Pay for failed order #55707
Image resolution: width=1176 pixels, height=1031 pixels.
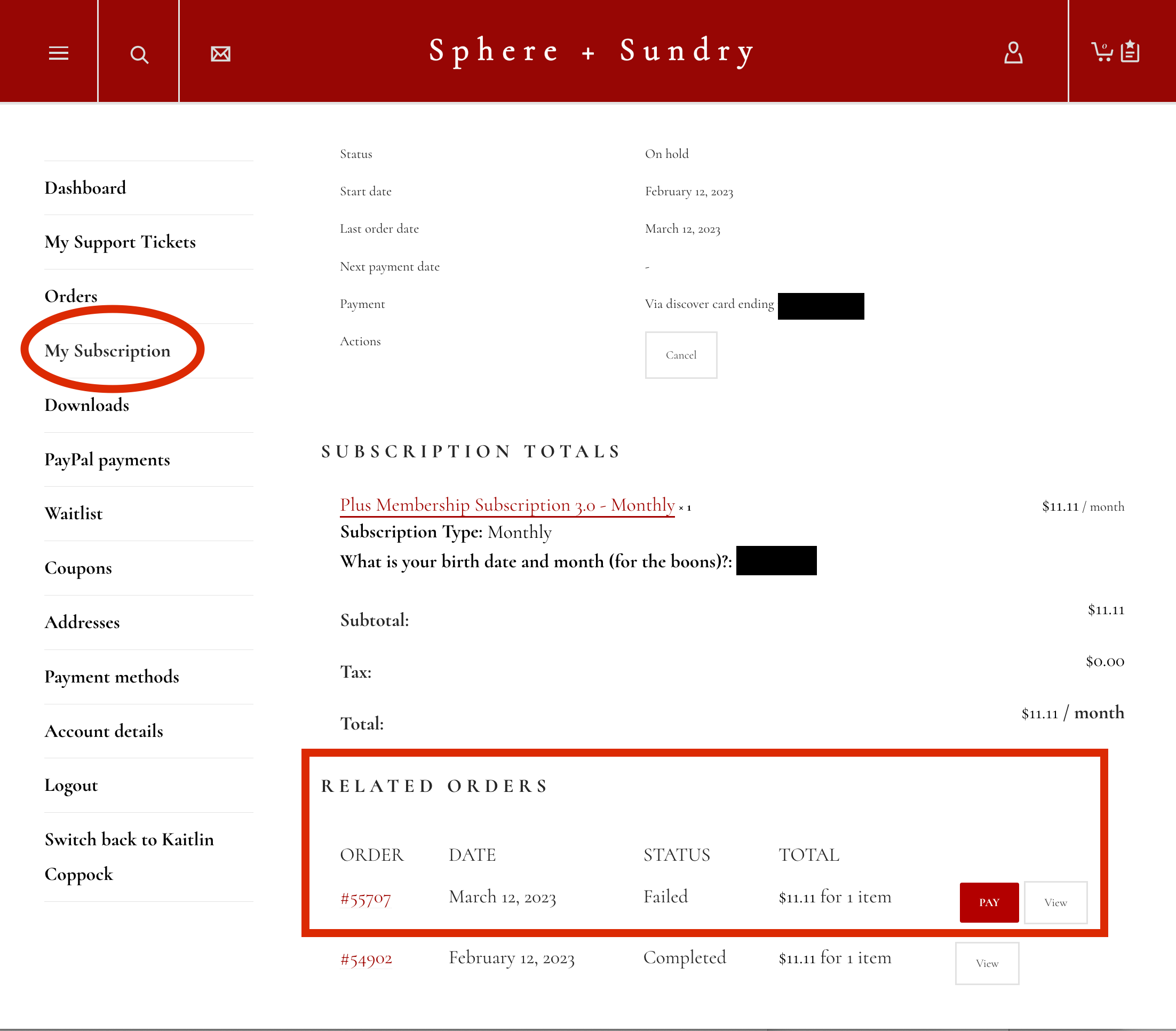(989, 902)
